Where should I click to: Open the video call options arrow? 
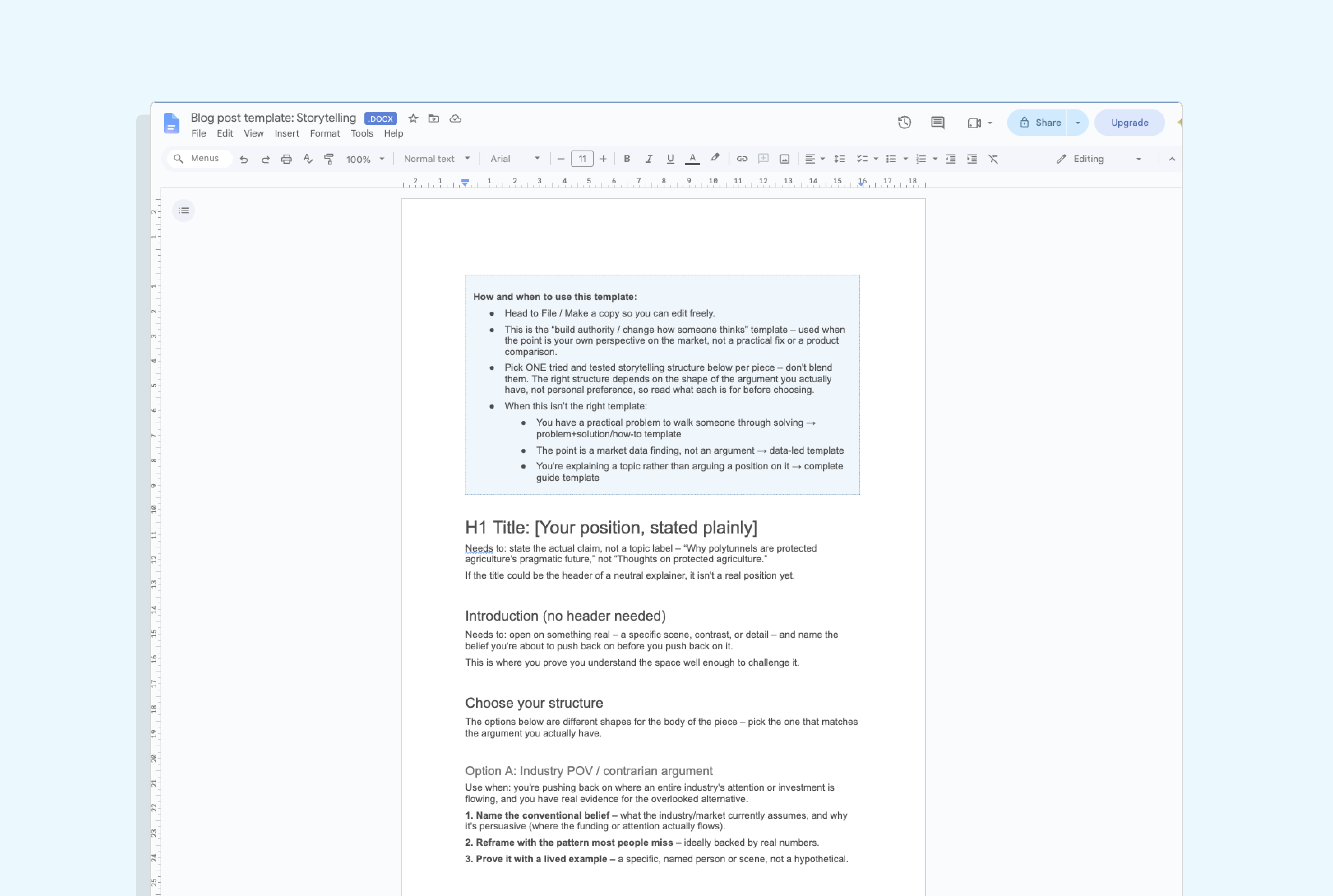point(990,123)
